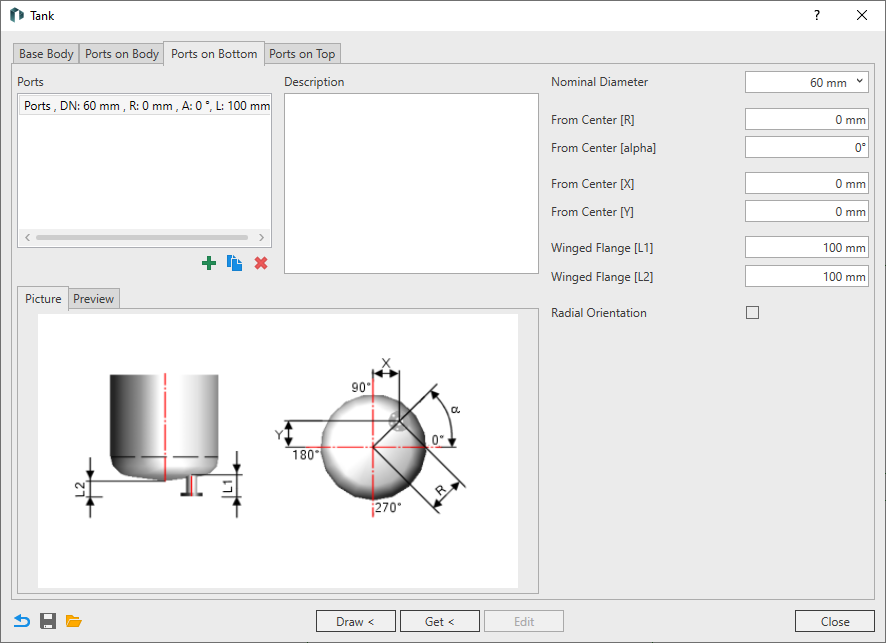Click inside the Description text box
Viewport: 886px width, 643px height.
click(411, 184)
